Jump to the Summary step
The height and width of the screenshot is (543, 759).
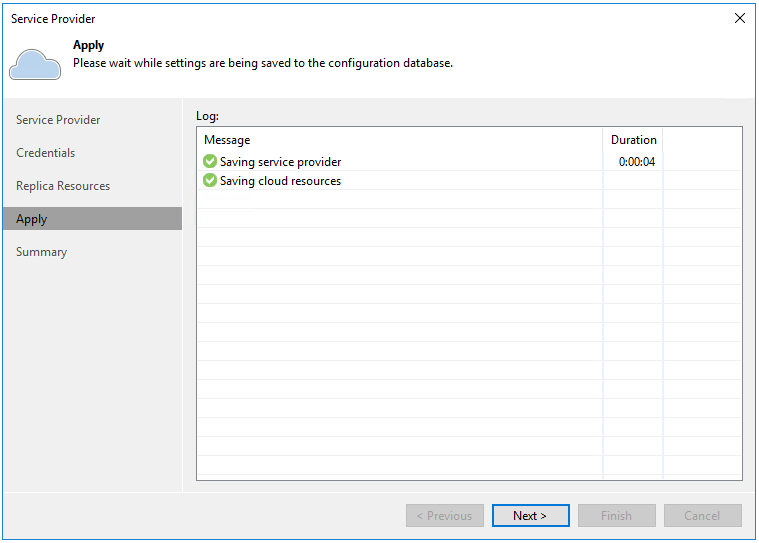point(42,252)
